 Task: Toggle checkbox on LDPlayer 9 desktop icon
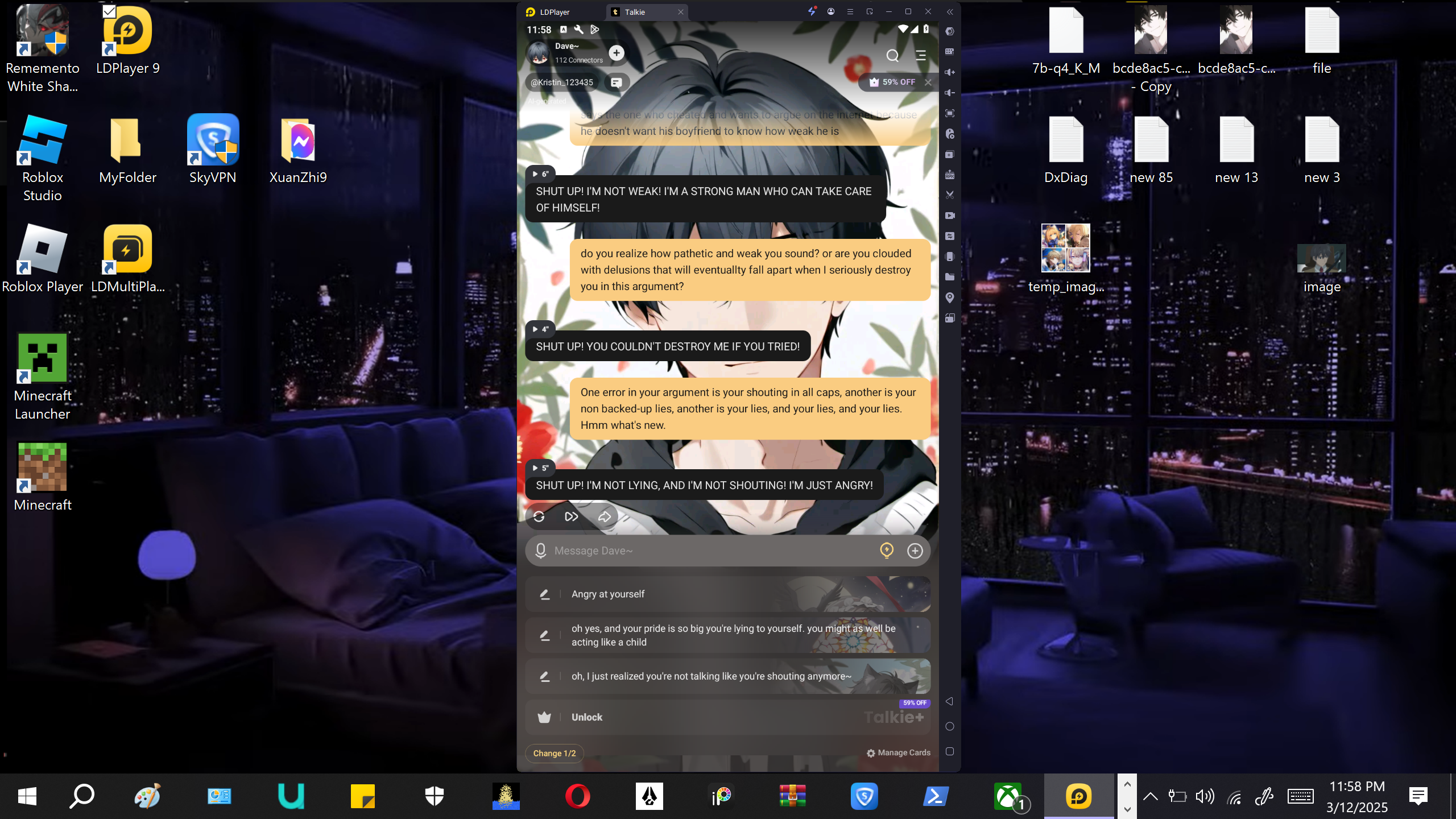pyautogui.click(x=109, y=11)
